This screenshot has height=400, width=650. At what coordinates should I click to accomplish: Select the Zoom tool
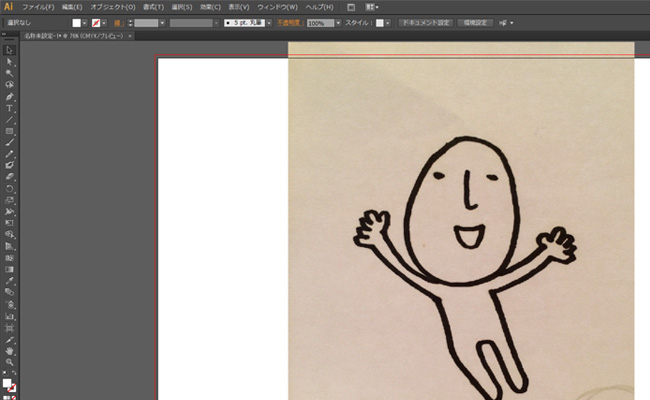[x=9, y=363]
